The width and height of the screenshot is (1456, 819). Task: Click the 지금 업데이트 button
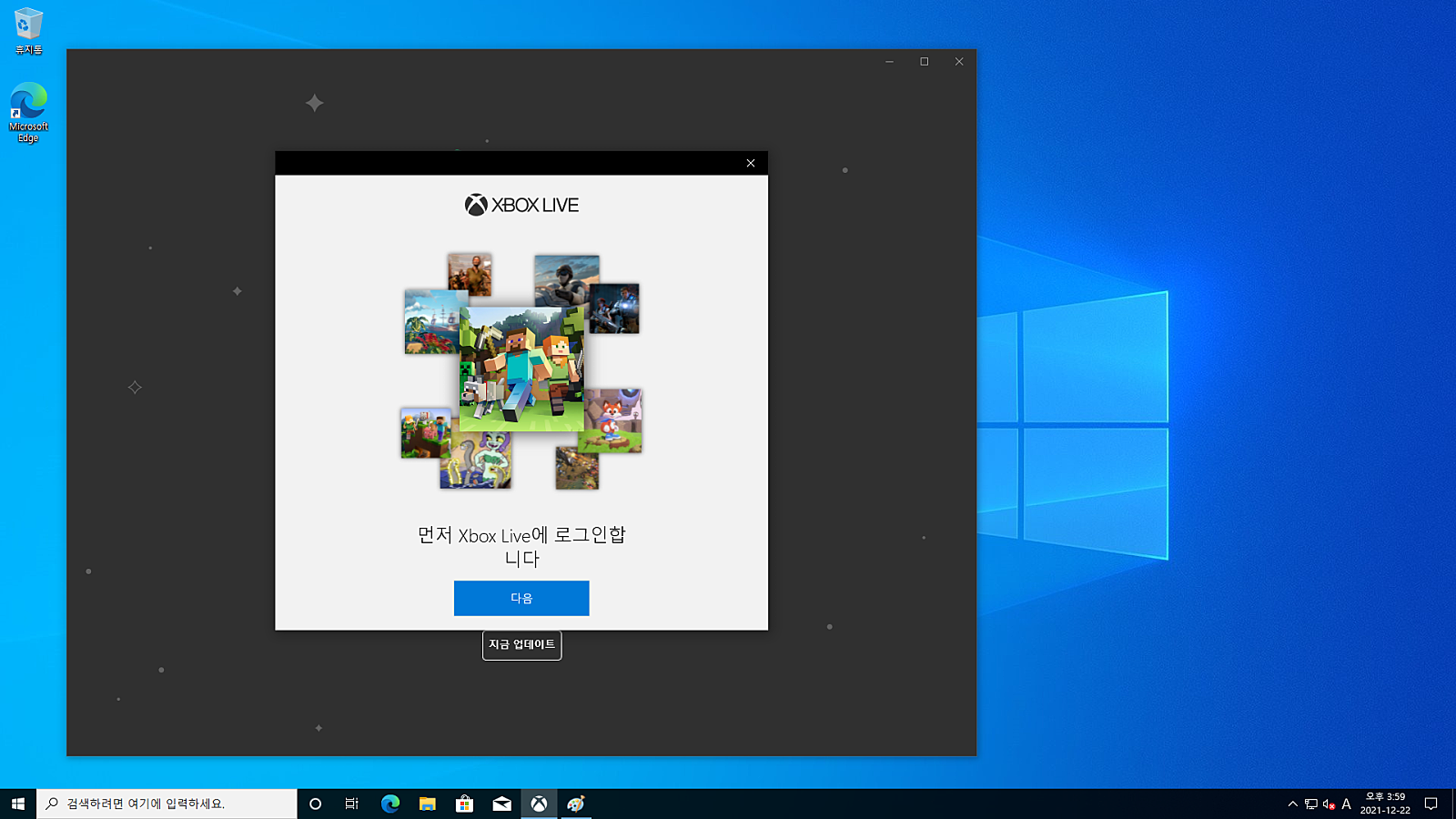[521, 645]
